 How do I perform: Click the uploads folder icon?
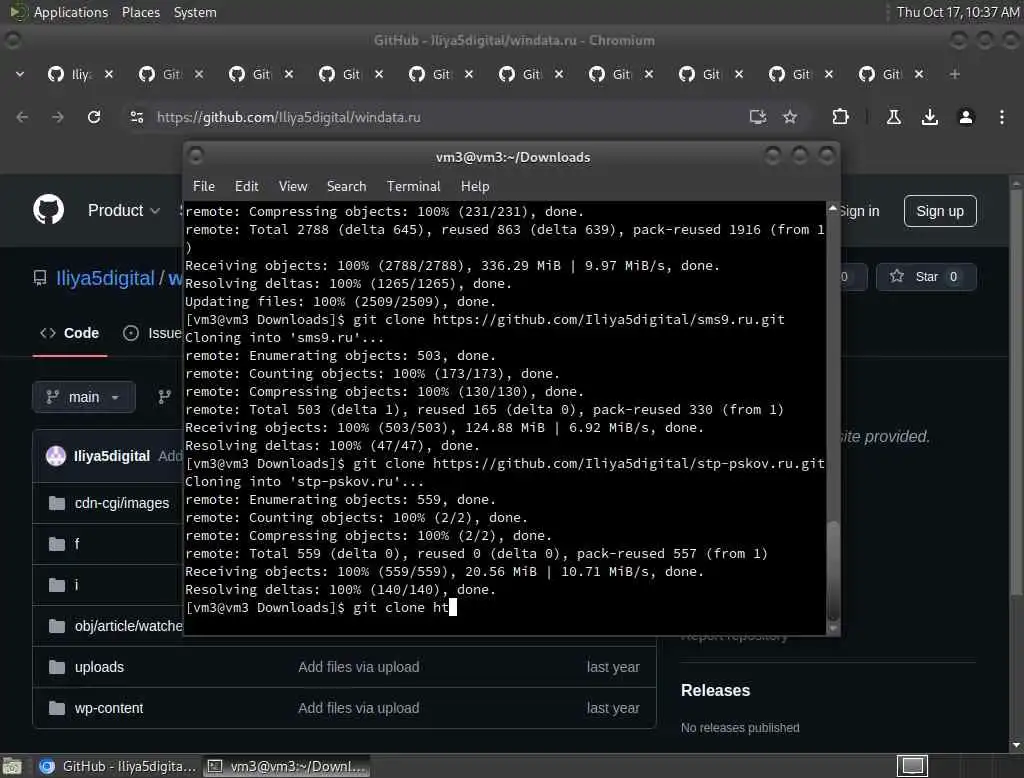click(x=57, y=667)
